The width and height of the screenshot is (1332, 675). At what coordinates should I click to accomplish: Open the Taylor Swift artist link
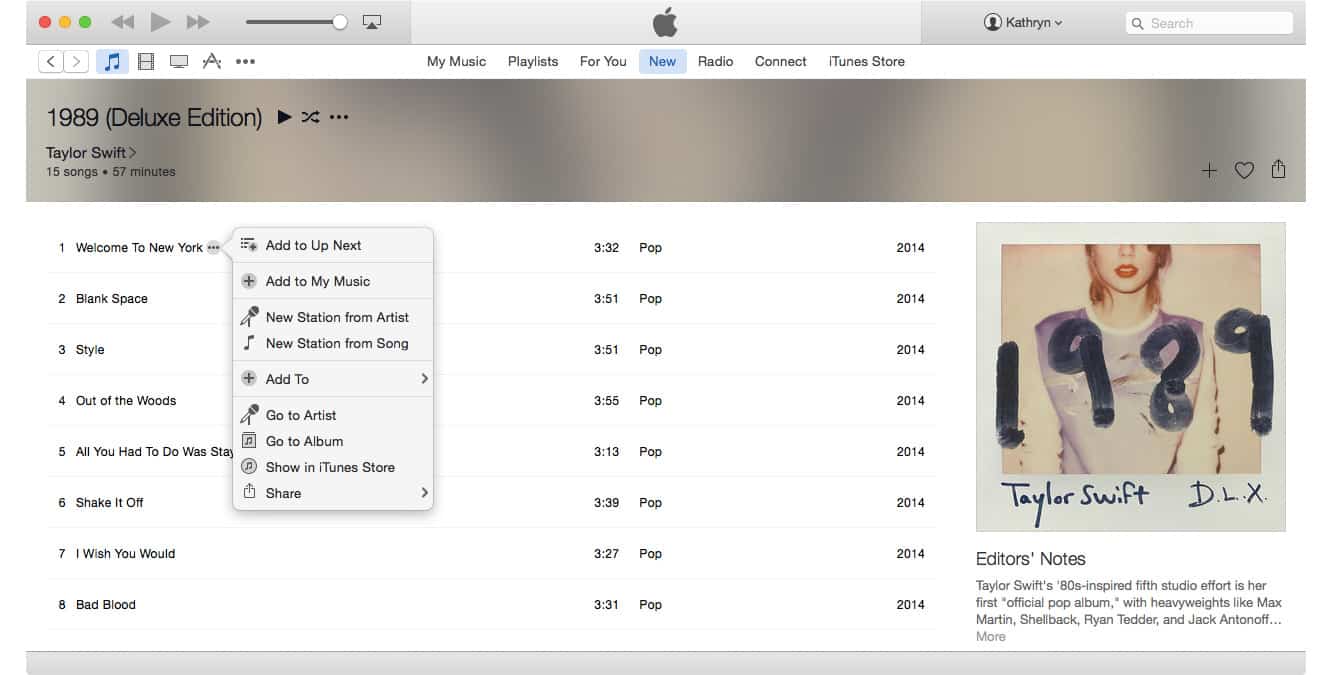point(91,153)
